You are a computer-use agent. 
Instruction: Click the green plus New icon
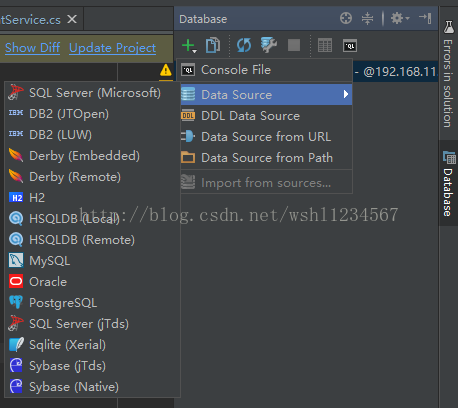[x=189, y=46]
